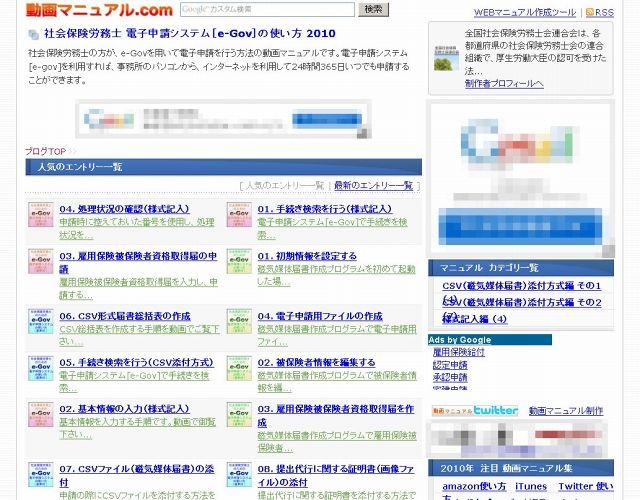Image resolution: width=640 pixels, height=500 pixels.
Task: Open the iTunes link
Action: [x=531, y=487]
